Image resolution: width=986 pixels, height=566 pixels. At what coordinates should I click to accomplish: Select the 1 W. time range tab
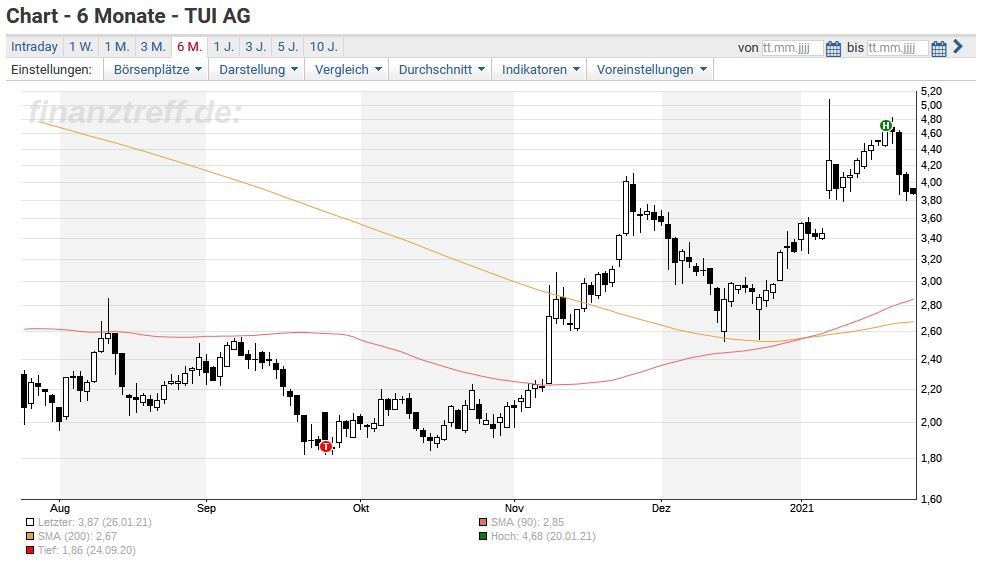(x=81, y=47)
